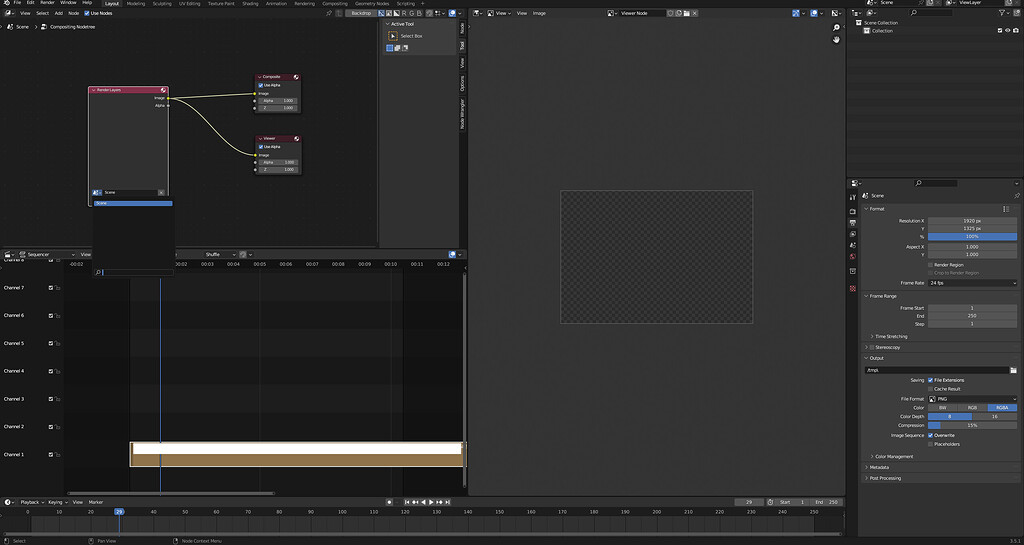Click the Compression 15% slider

[x=972, y=426]
